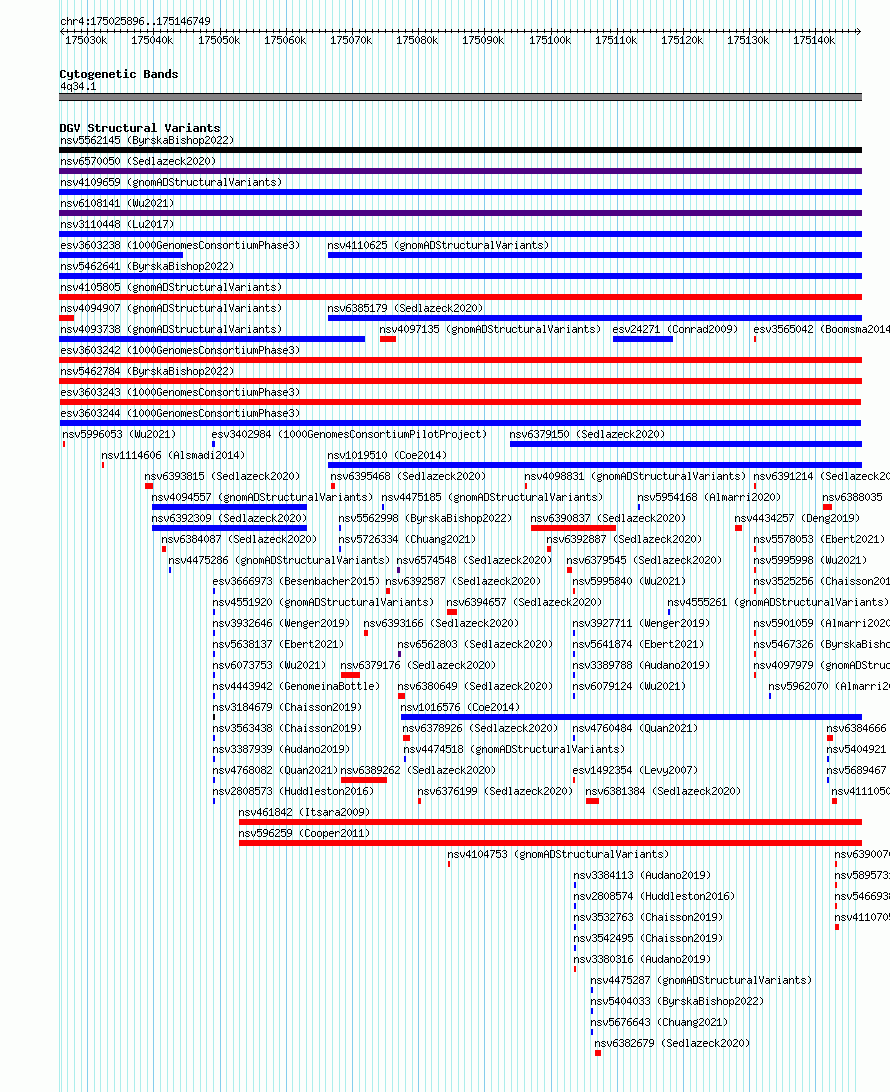Click the 4q34.1 cytogenetic band bar
890x1092 pixels.
[460, 97]
